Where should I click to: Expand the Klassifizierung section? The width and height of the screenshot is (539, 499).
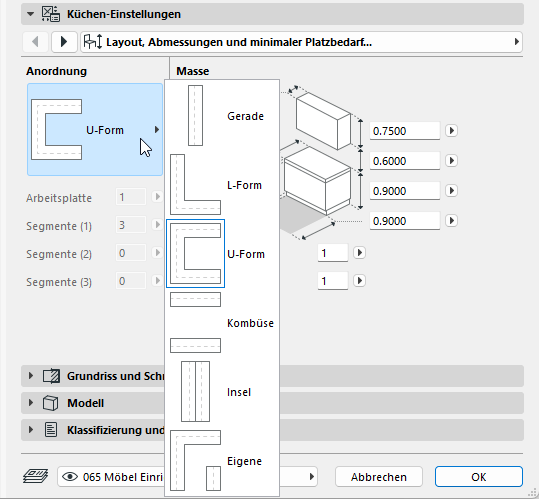(x=31, y=430)
